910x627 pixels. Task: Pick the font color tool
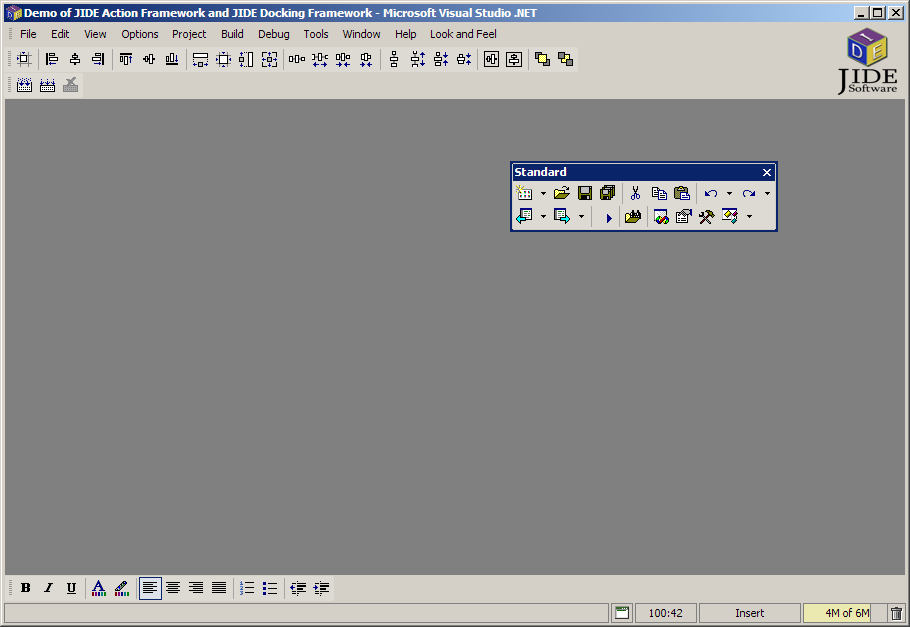99,588
